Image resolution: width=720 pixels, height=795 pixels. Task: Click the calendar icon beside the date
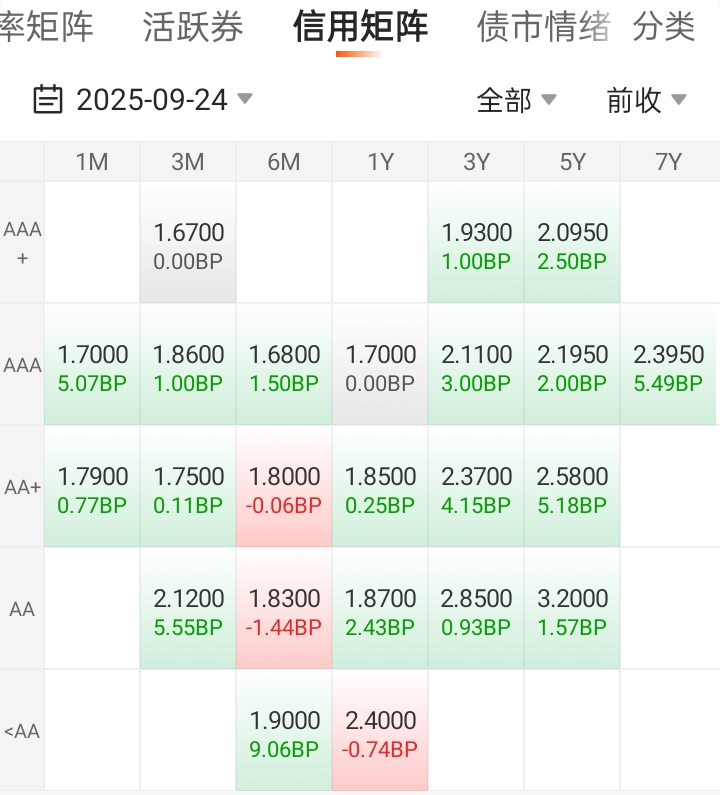tap(48, 100)
